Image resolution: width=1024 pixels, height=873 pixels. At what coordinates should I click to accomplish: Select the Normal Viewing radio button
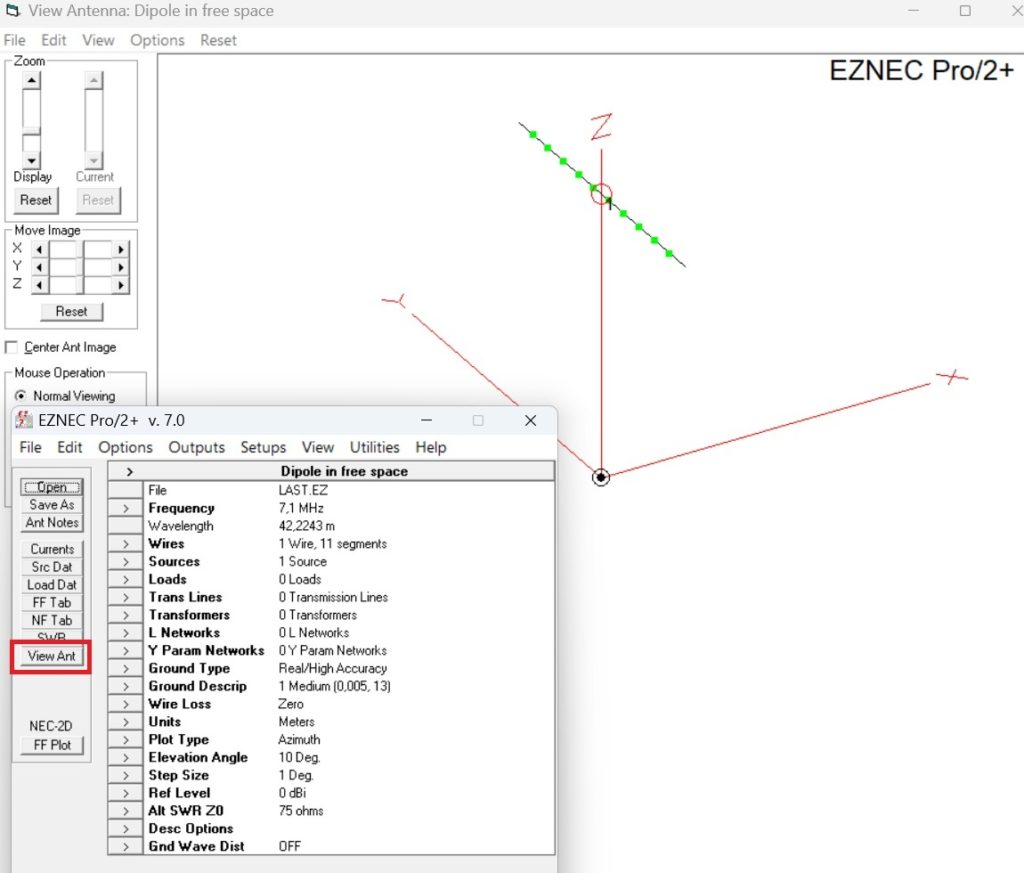(20, 396)
